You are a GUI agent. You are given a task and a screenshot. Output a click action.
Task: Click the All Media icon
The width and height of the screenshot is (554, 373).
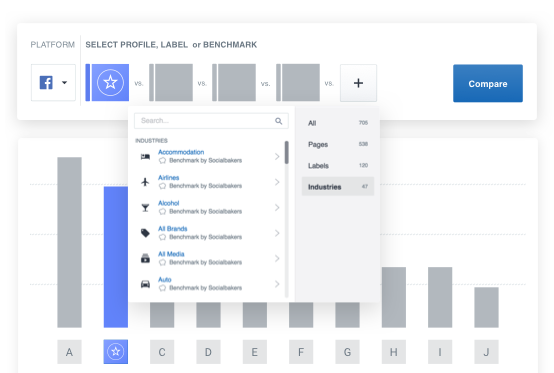145,259
